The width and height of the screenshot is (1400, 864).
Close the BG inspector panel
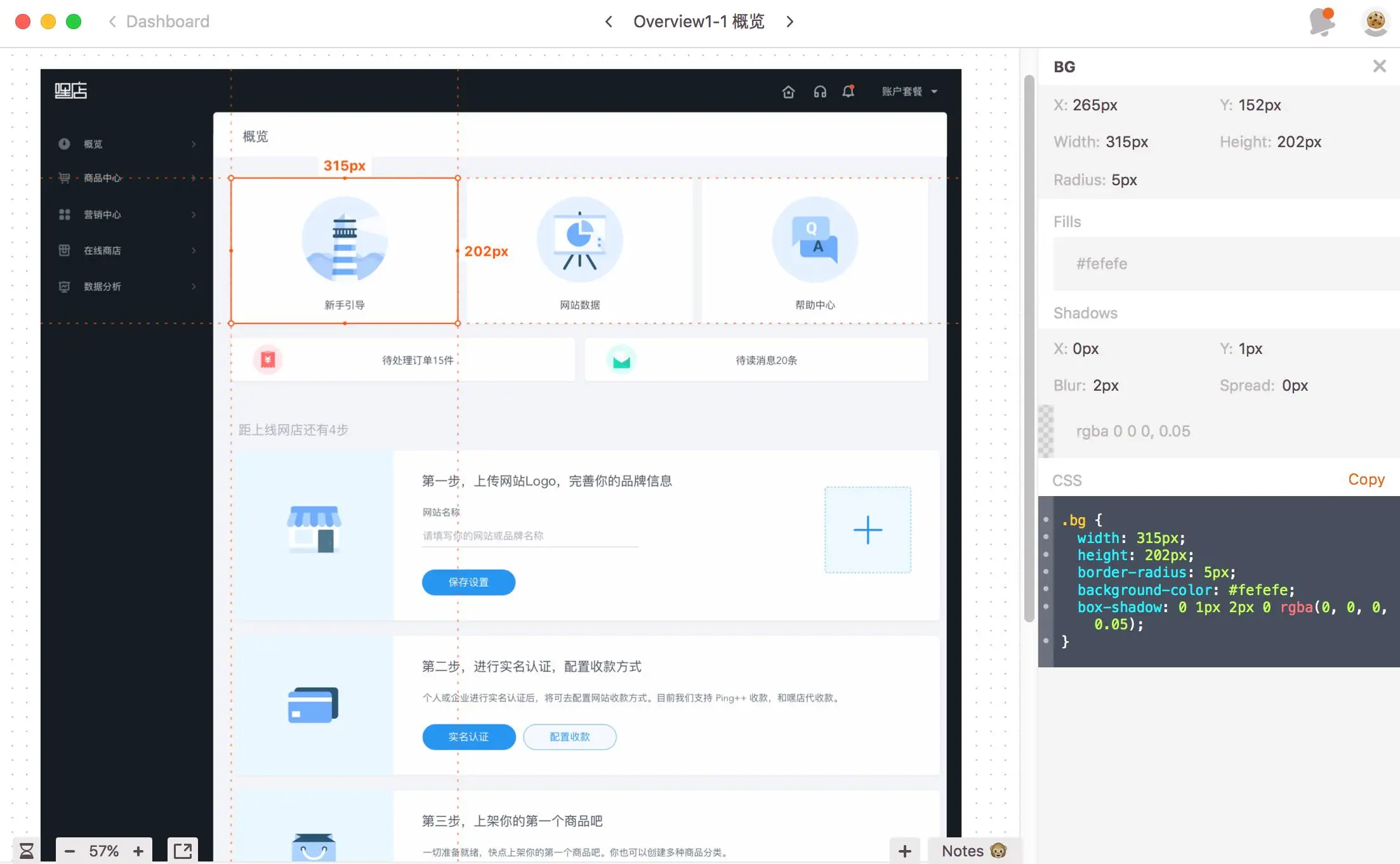[1379, 66]
